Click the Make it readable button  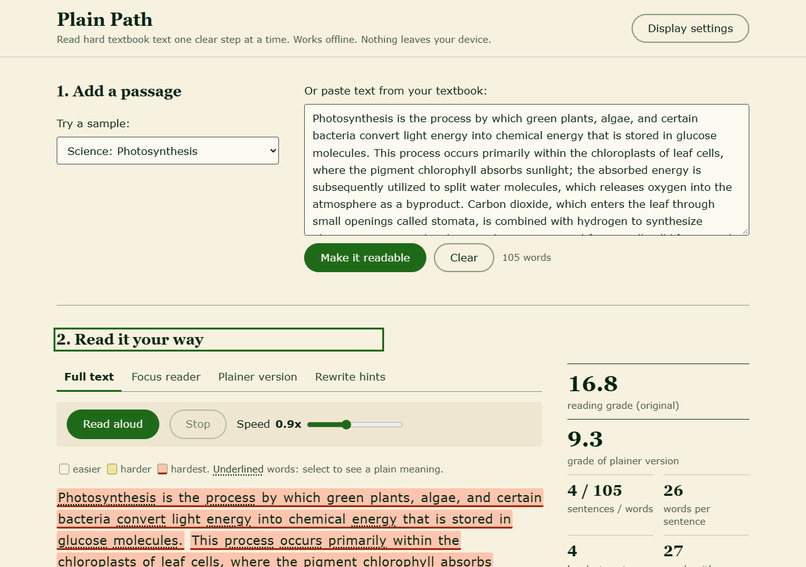pyautogui.click(x=365, y=258)
